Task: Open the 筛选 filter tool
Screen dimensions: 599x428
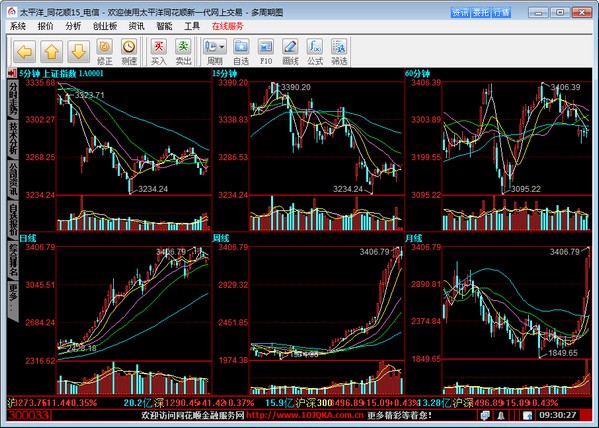Action: coord(339,52)
